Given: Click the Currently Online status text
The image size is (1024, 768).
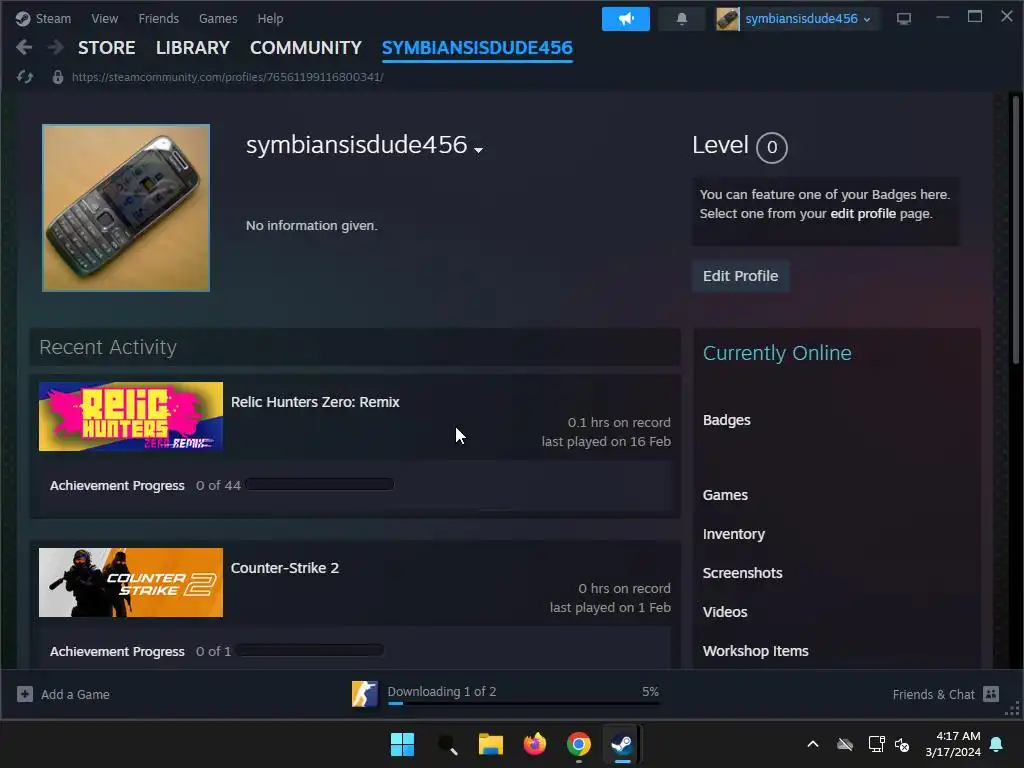Looking at the screenshot, I should [777, 353].
